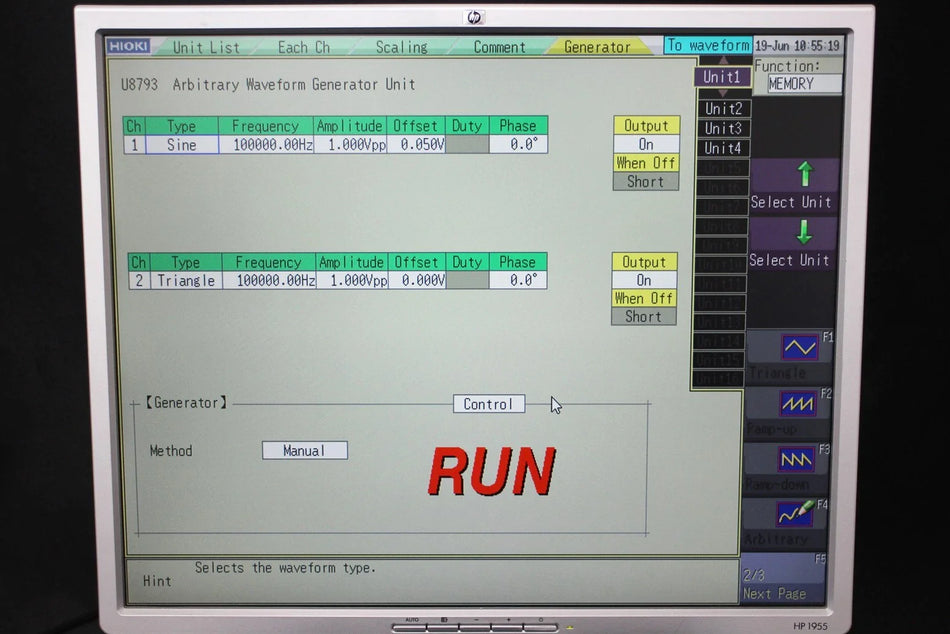950x634 pixels.
Task: Toggle channel 2 Output On field
Action: 644,280
